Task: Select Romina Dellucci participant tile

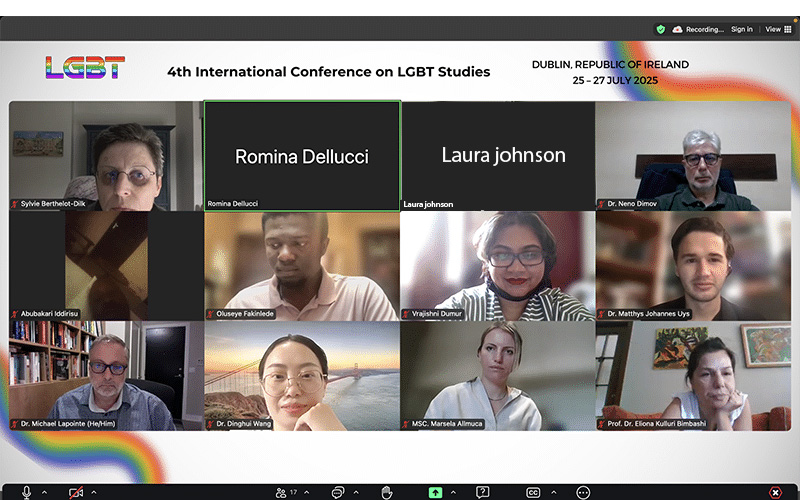Action: tap(302, 156)
